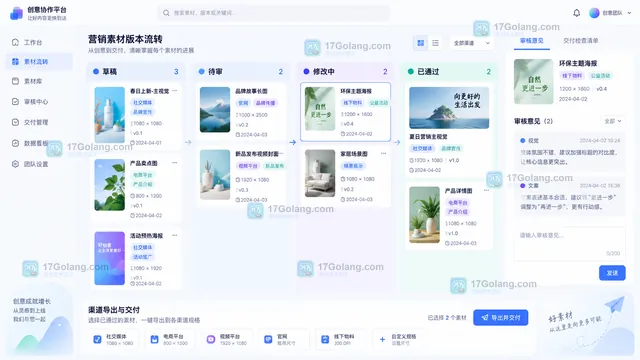Open the notification bell
640x360 pixels.
pyautogui.click(x=576, y=13)
